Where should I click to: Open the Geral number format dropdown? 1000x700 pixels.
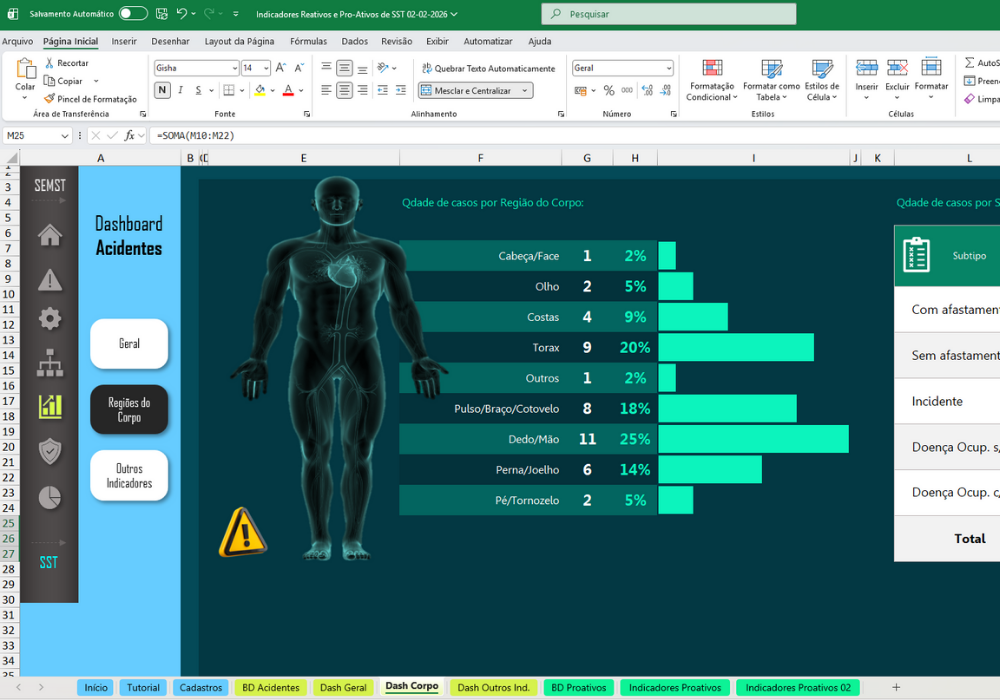(x=668, y=68)
